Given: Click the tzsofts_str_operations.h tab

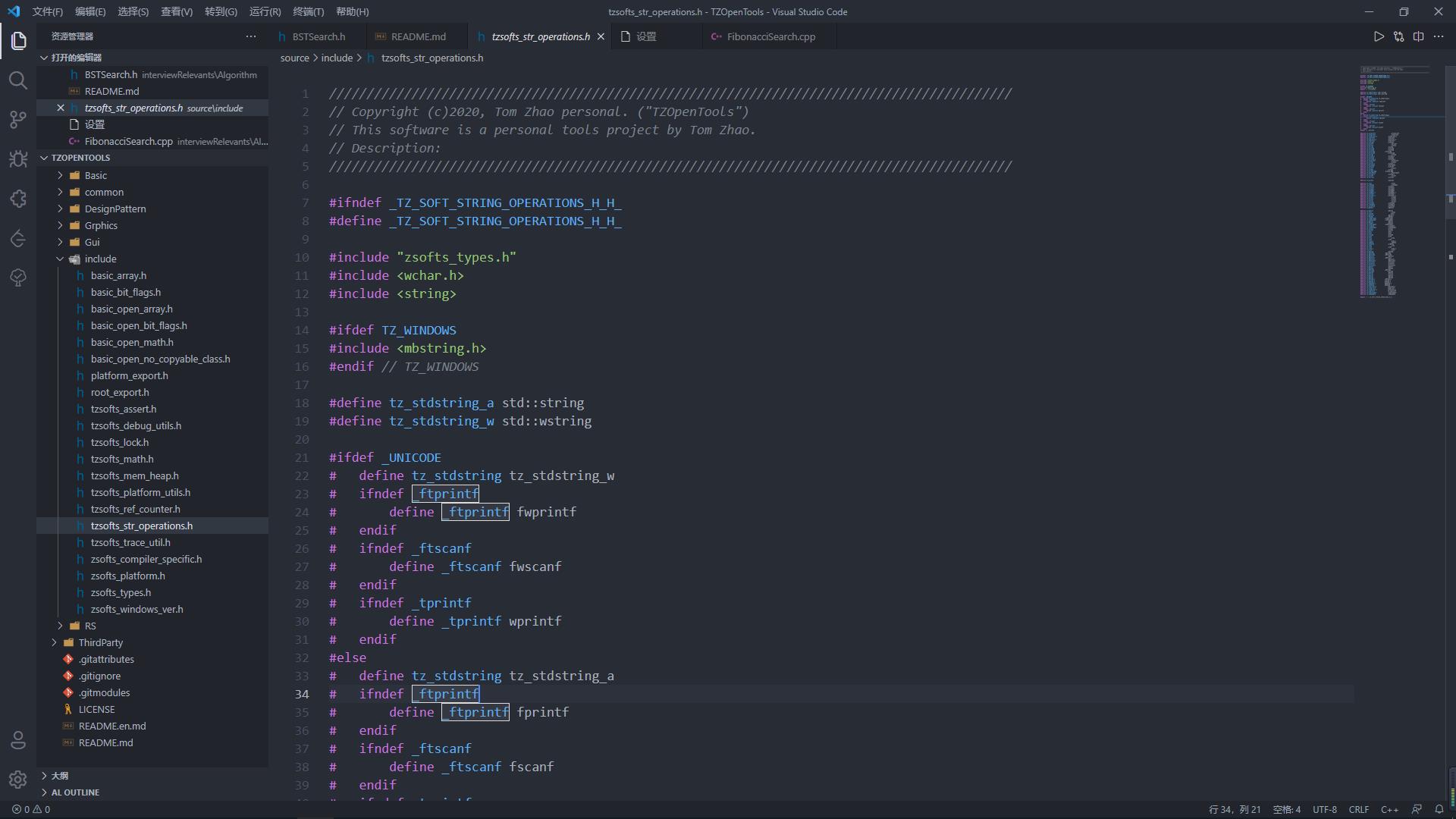Looking at the screenshot, I should tap(540, 37).
